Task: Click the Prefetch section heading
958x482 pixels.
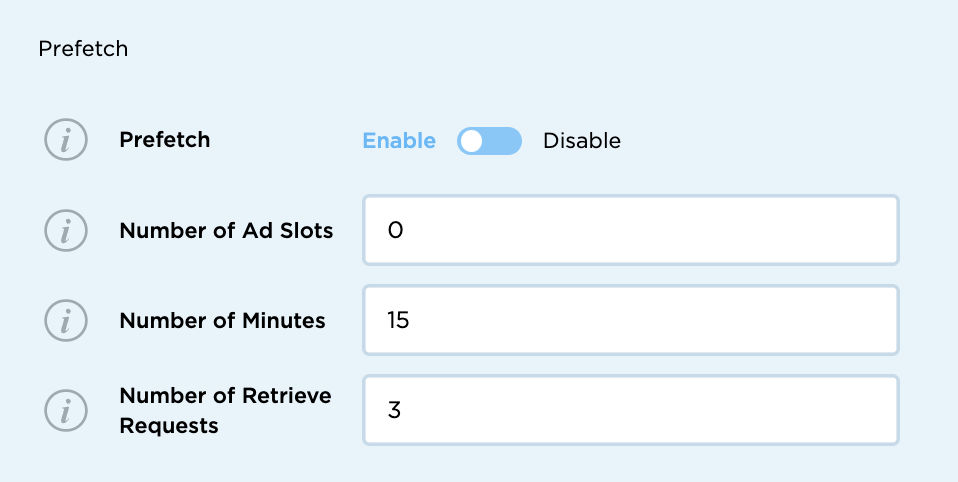Action: pos(83,48)
